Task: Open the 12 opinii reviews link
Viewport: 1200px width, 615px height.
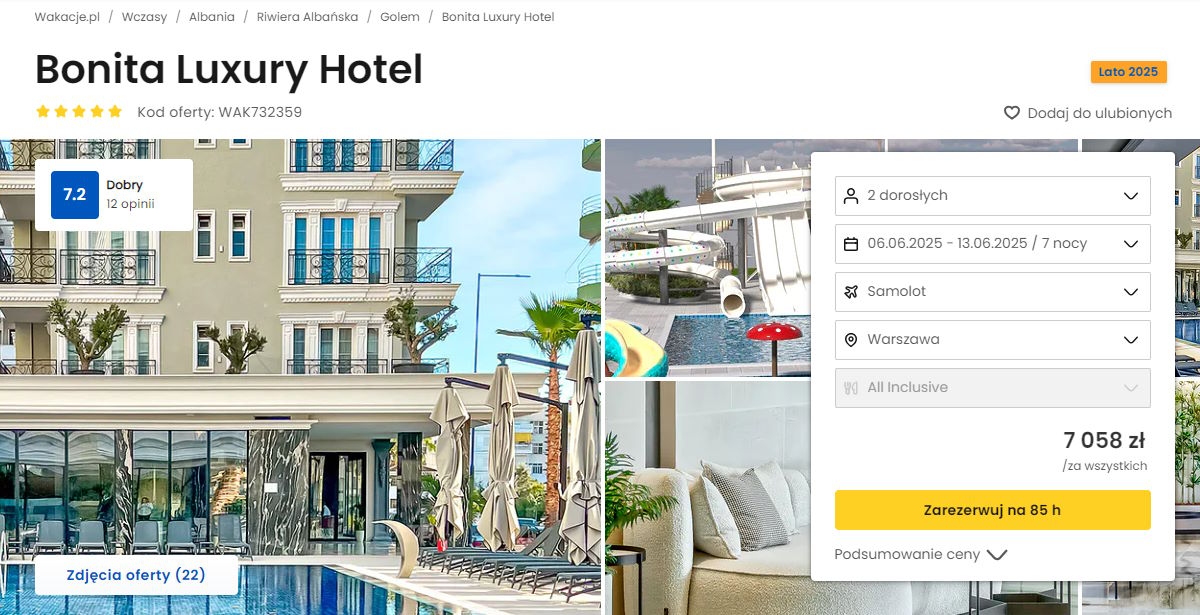Action: [x=131, y=204]
